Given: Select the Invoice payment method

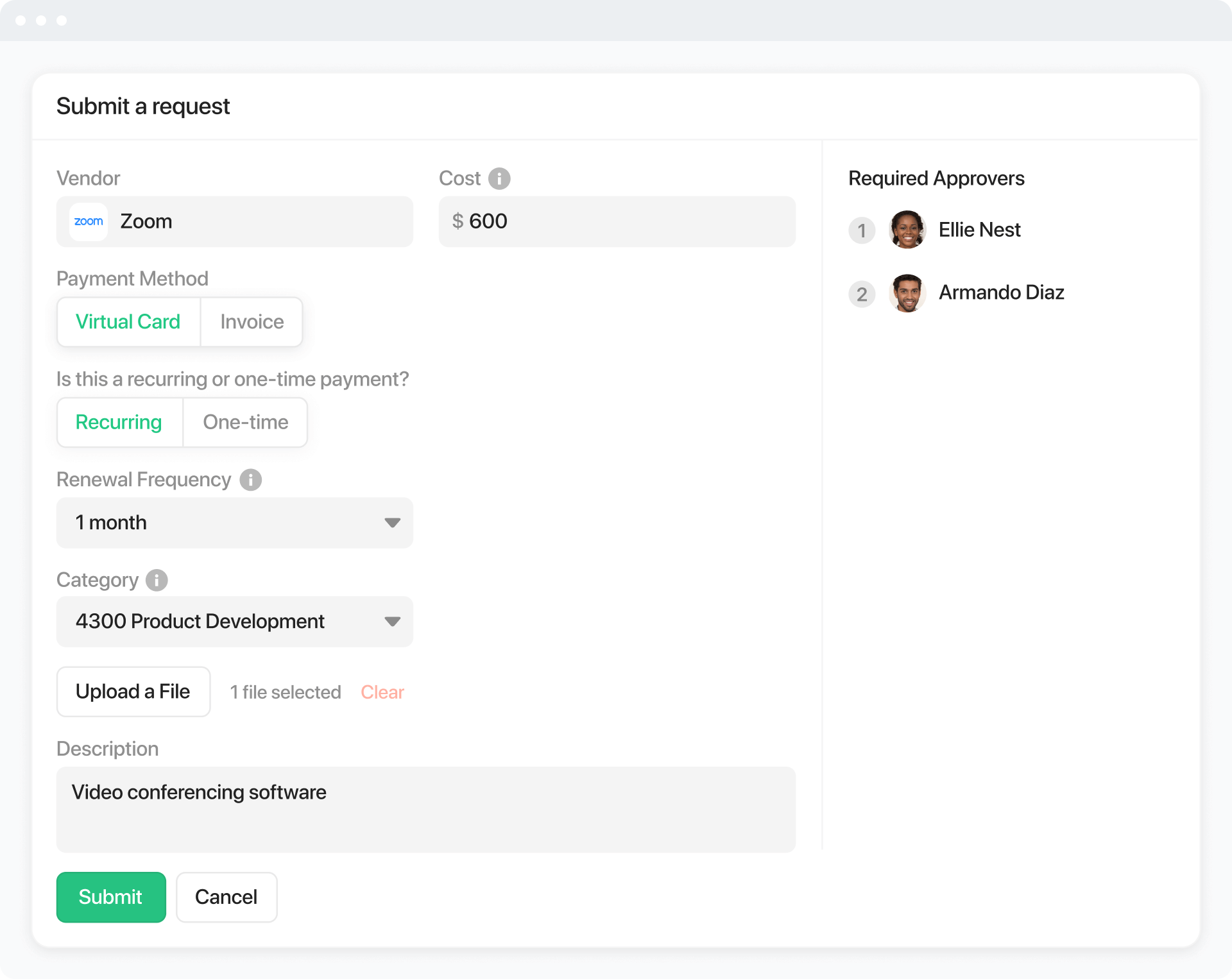Looking at the screenshot, I should click(x=251, y=322).
